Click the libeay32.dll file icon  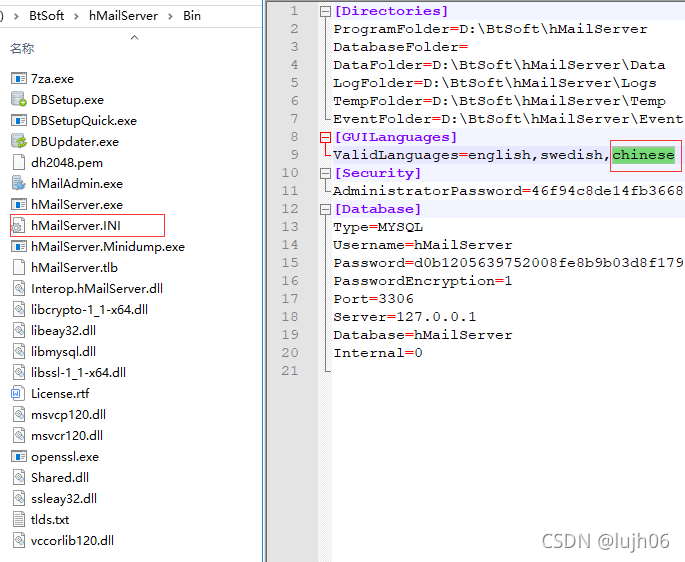(18, 330)
